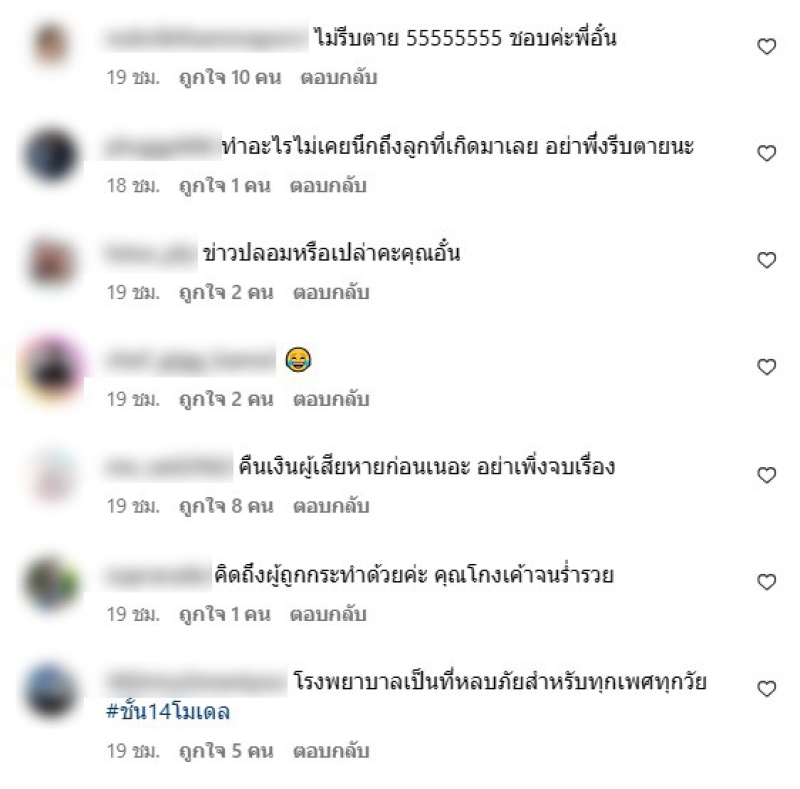Like the comment 'คิดถึงผู้ถูกกระทำด้วยค่ะ'
Screen dimensions: 800x789
pos(766,582)
